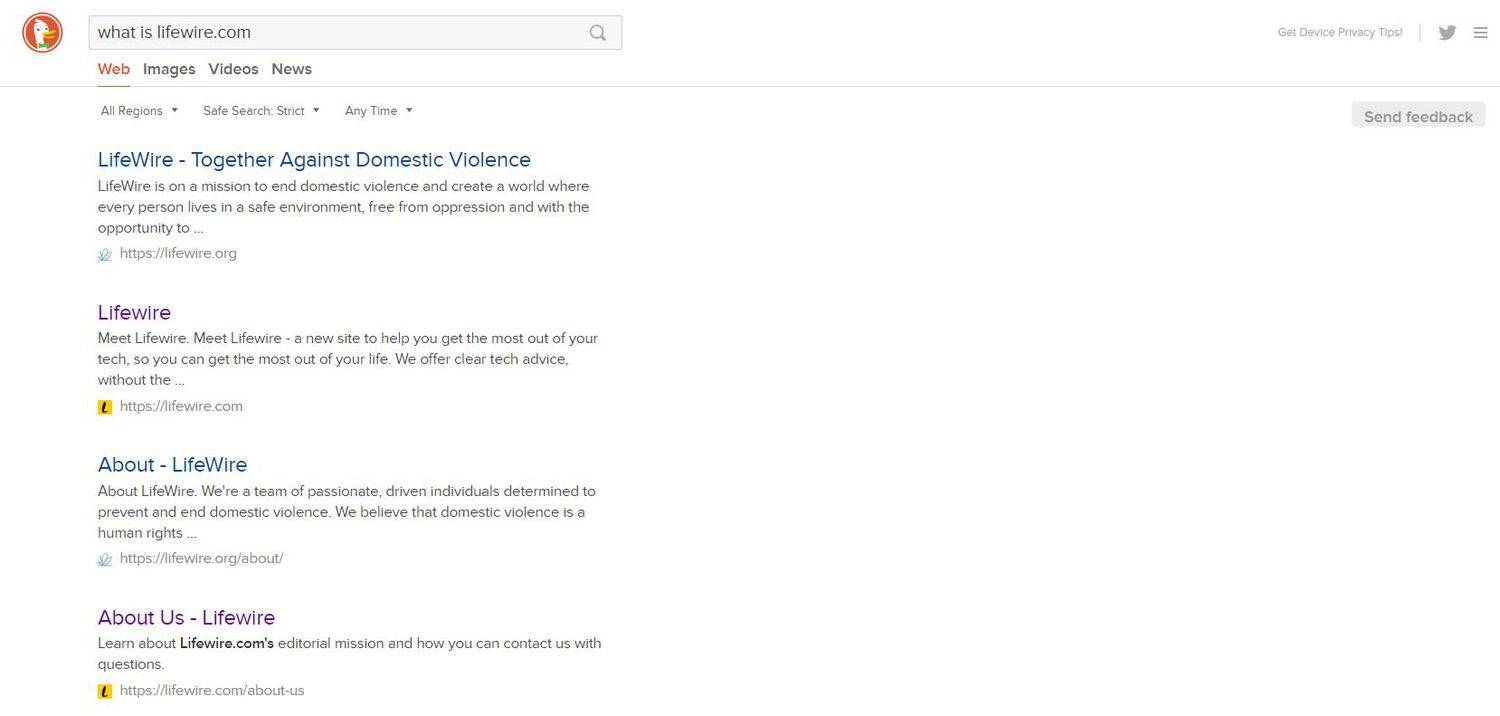Open the Safe Search: Strict dropdown
This screenshot has width=1500, height=716.
261,111
